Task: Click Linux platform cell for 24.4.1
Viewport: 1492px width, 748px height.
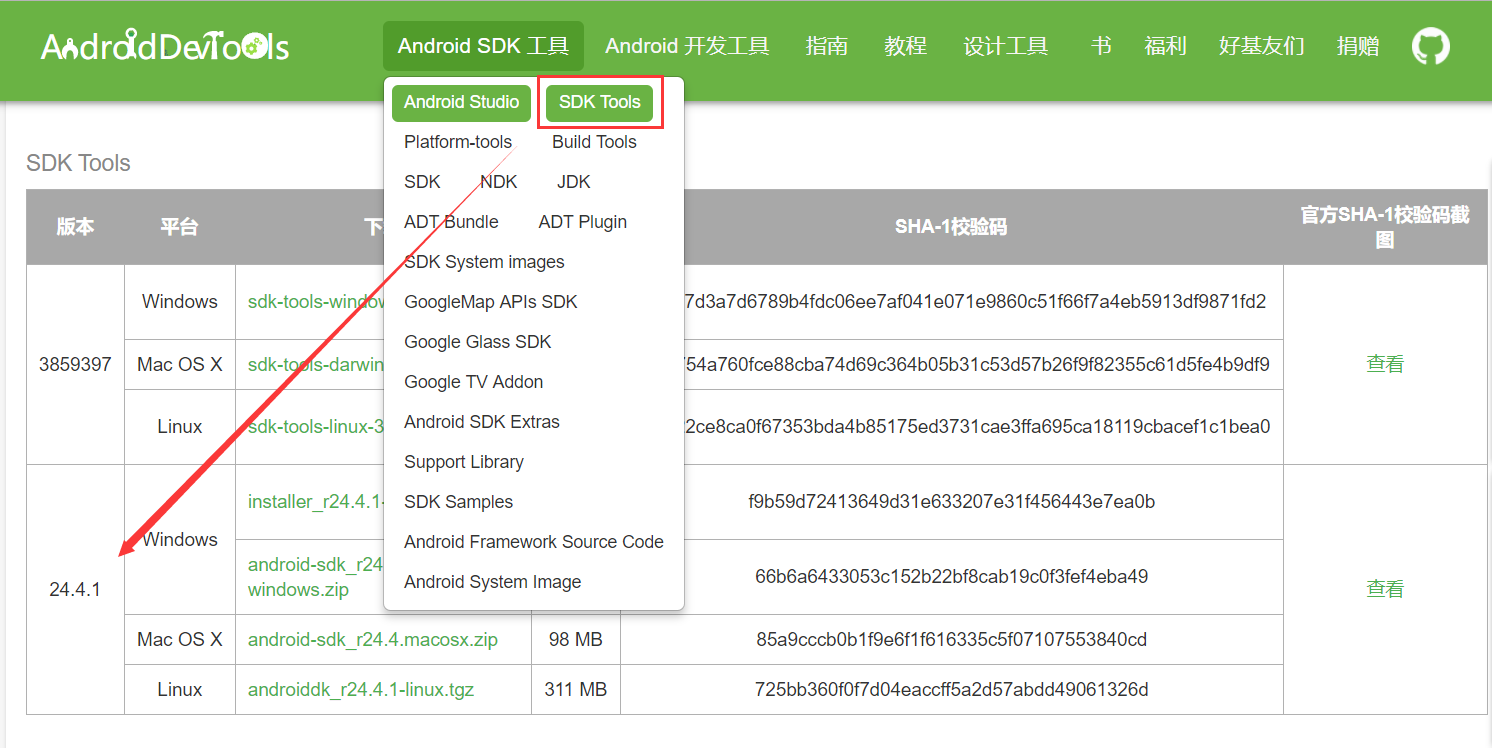Action: coord(180,690)
